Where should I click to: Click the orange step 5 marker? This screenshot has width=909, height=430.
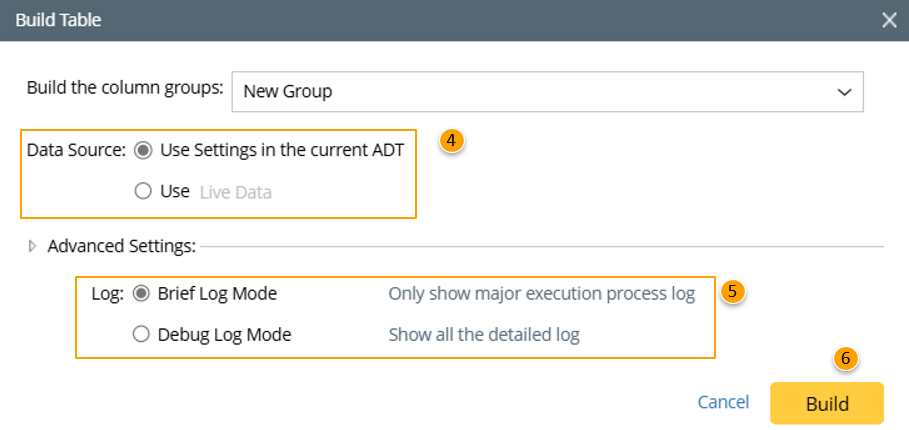click(x=733, y=292)
